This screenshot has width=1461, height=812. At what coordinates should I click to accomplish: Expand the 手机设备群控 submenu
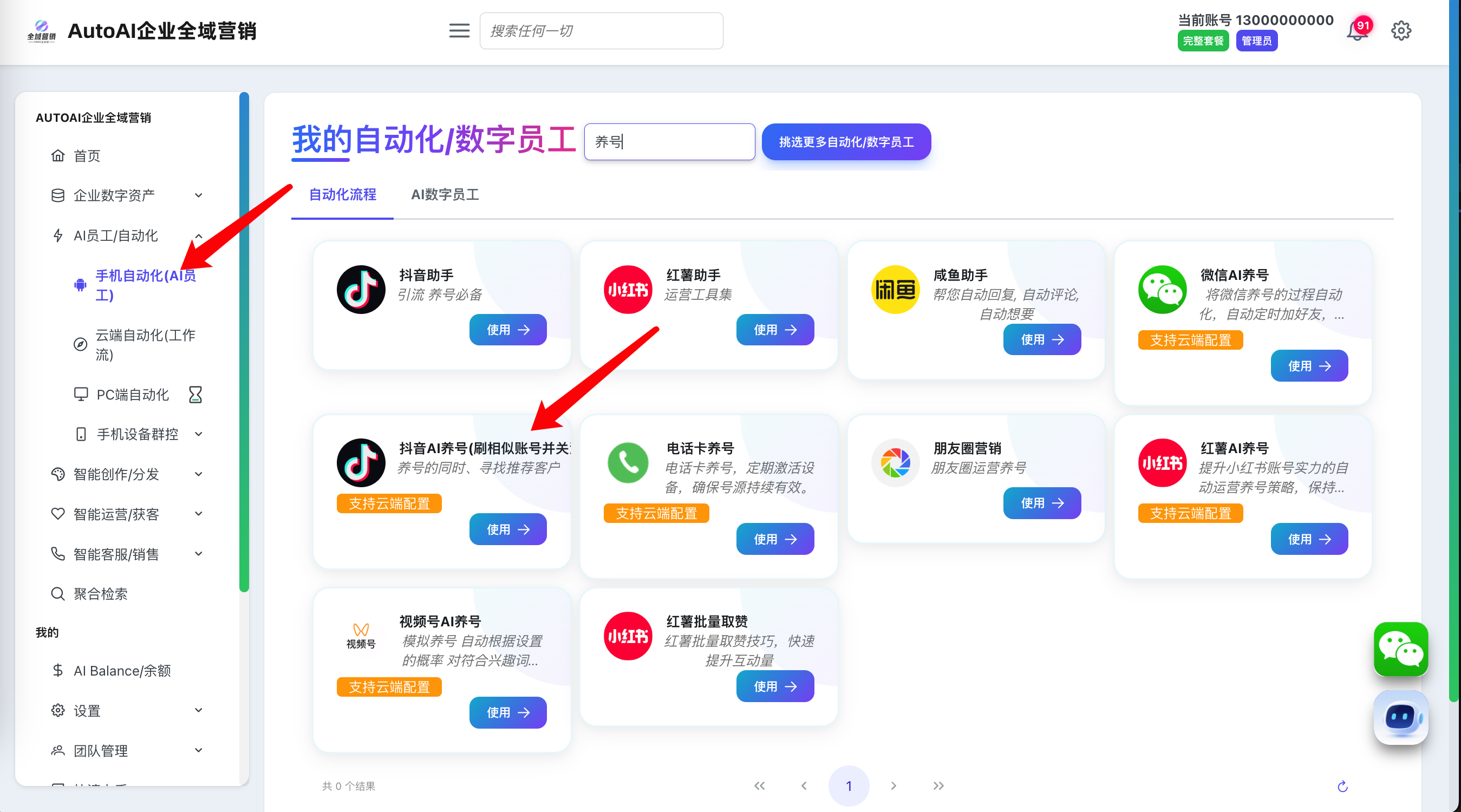139,434
